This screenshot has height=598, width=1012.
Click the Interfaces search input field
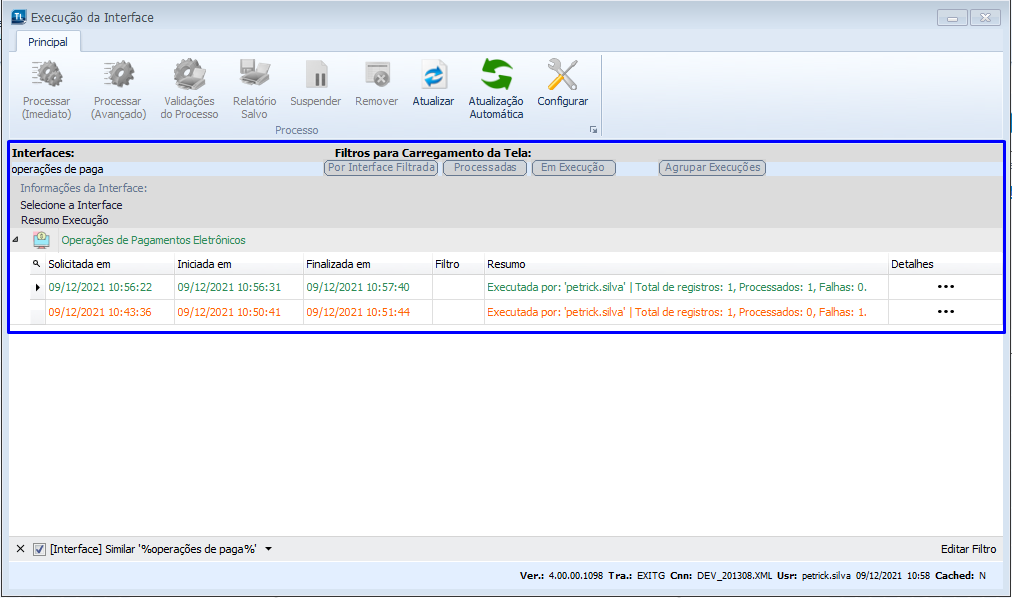pyautogui.click(x=160, y=169)
